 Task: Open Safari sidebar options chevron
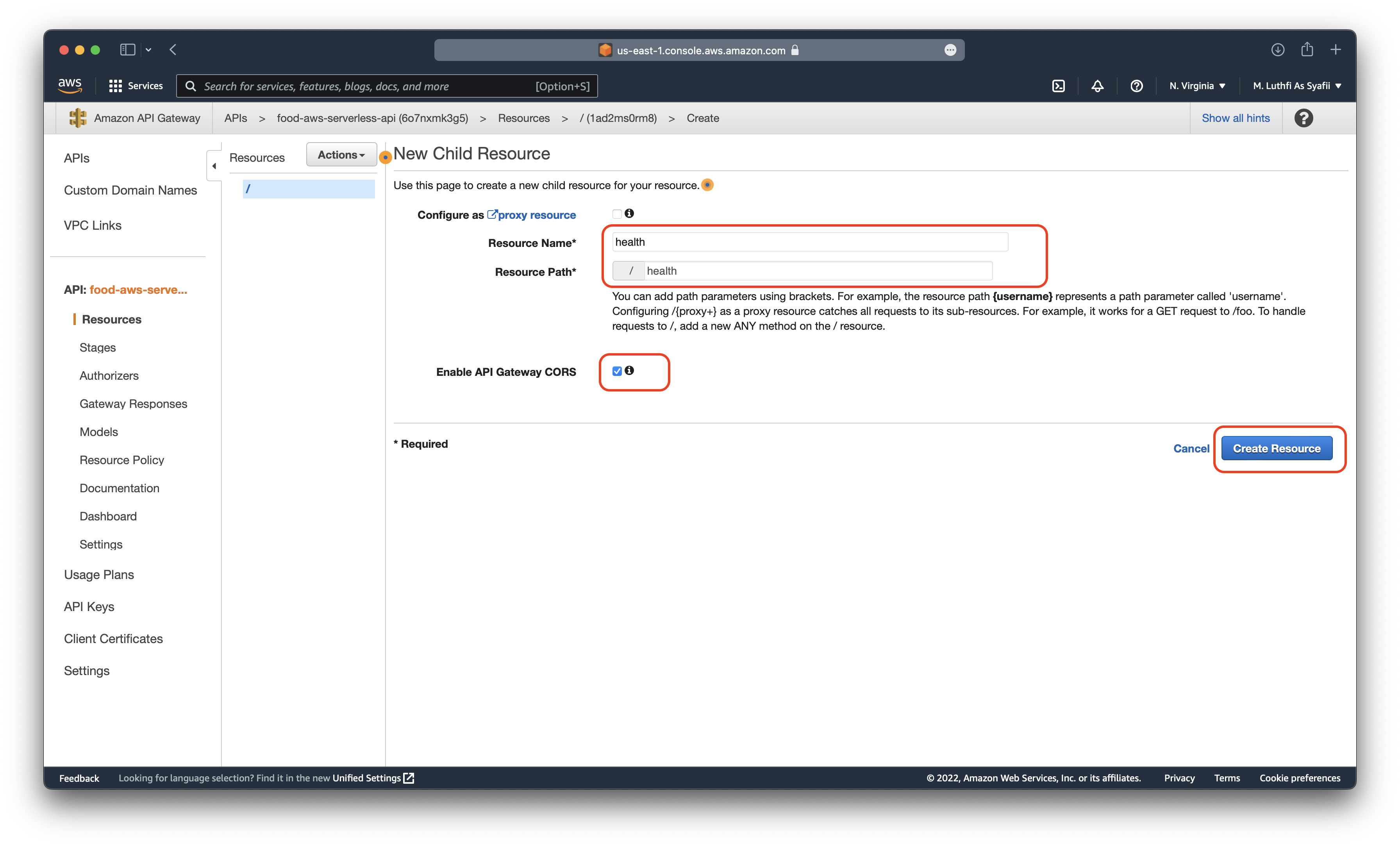[x=148, y=50]
